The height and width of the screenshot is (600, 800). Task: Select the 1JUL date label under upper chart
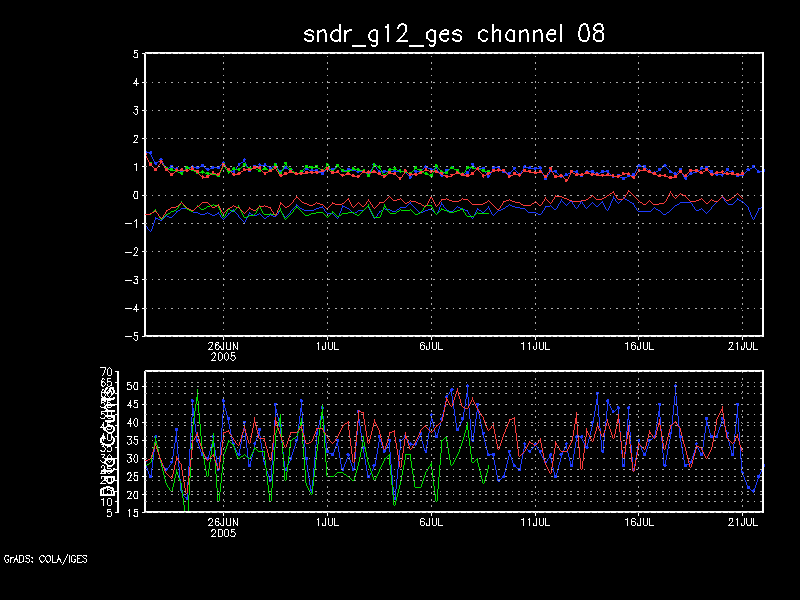(x=326, y=345)
